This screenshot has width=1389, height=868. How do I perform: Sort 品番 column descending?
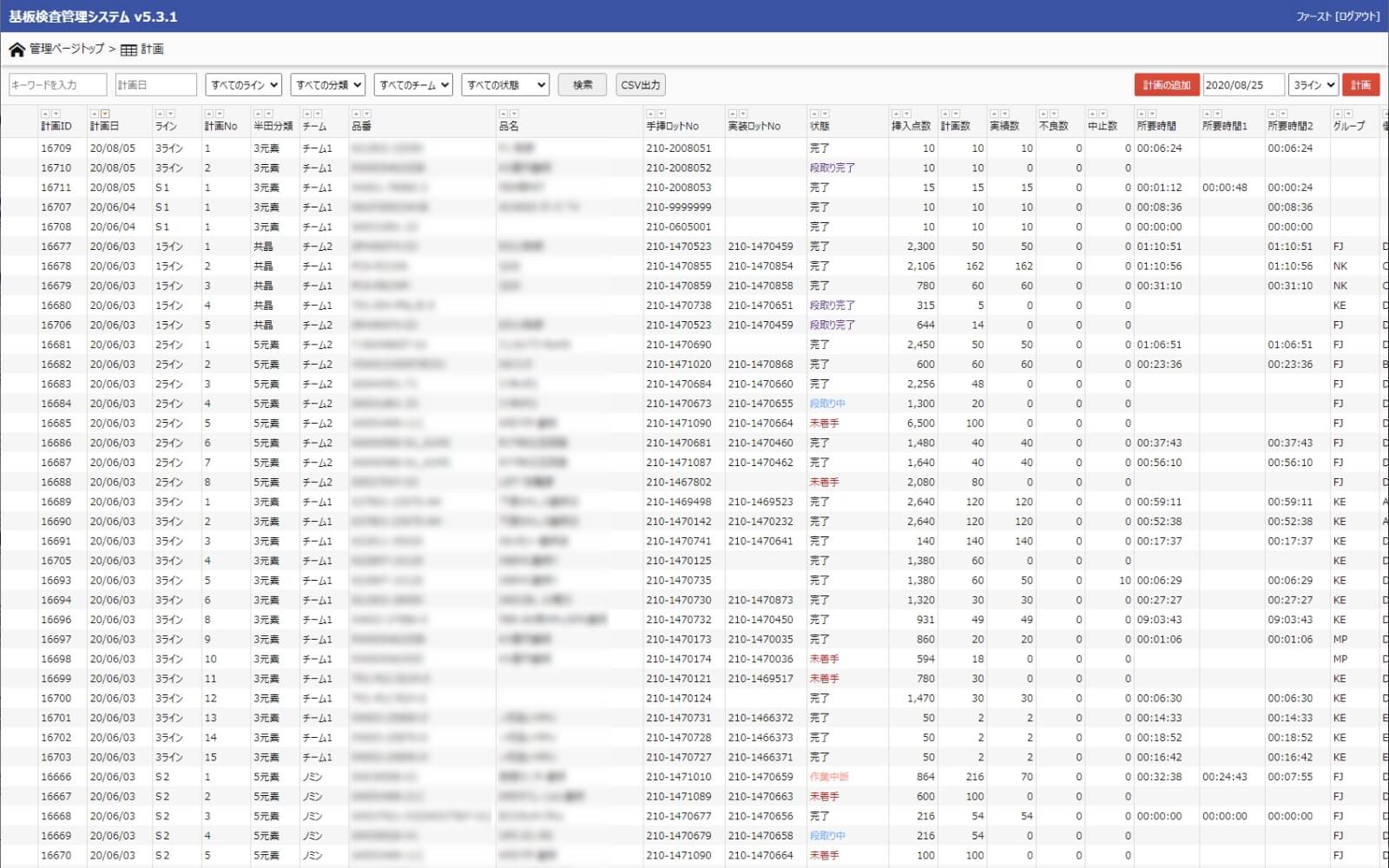(x=366, y=115)
